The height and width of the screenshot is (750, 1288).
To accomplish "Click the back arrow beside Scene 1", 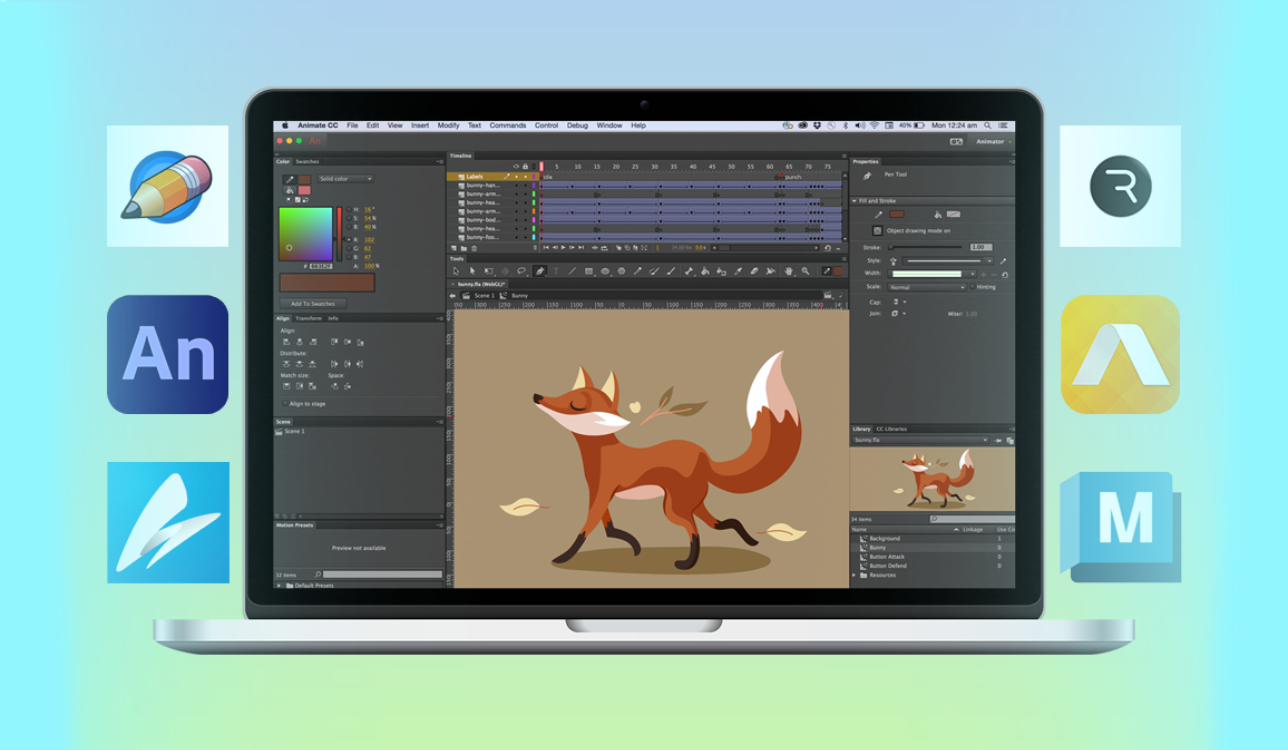I will [x=453, y=296].
